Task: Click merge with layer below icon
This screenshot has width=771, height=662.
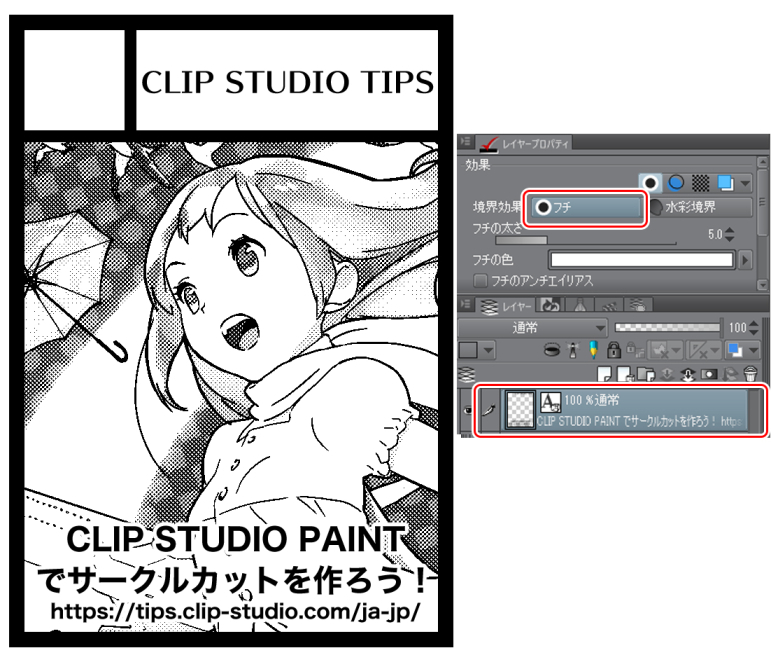Action: (688, 374)
